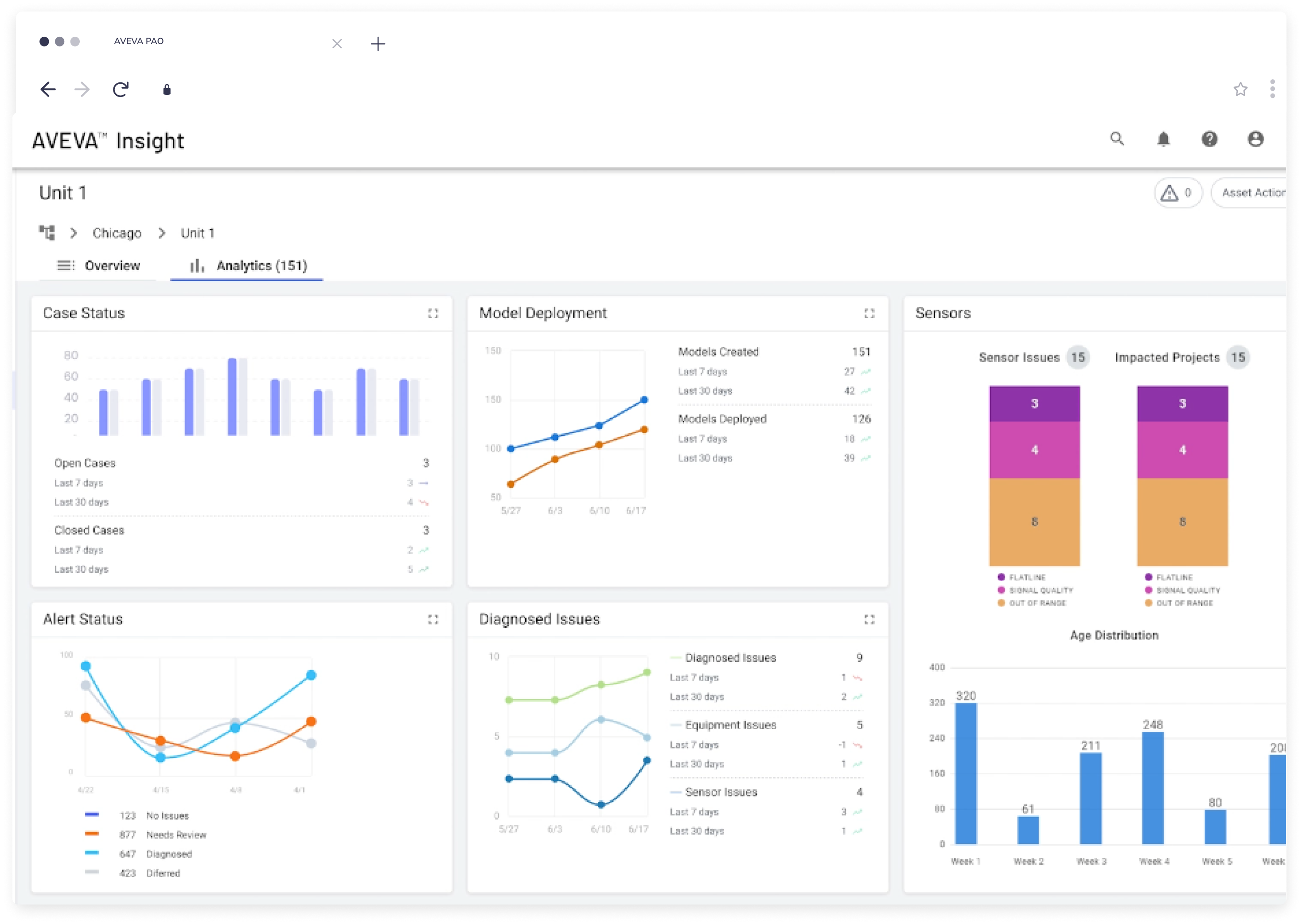Viewport: 1302px width, 924px height.
Task: Click the Asset Actions button
Action: [1252, 193]
